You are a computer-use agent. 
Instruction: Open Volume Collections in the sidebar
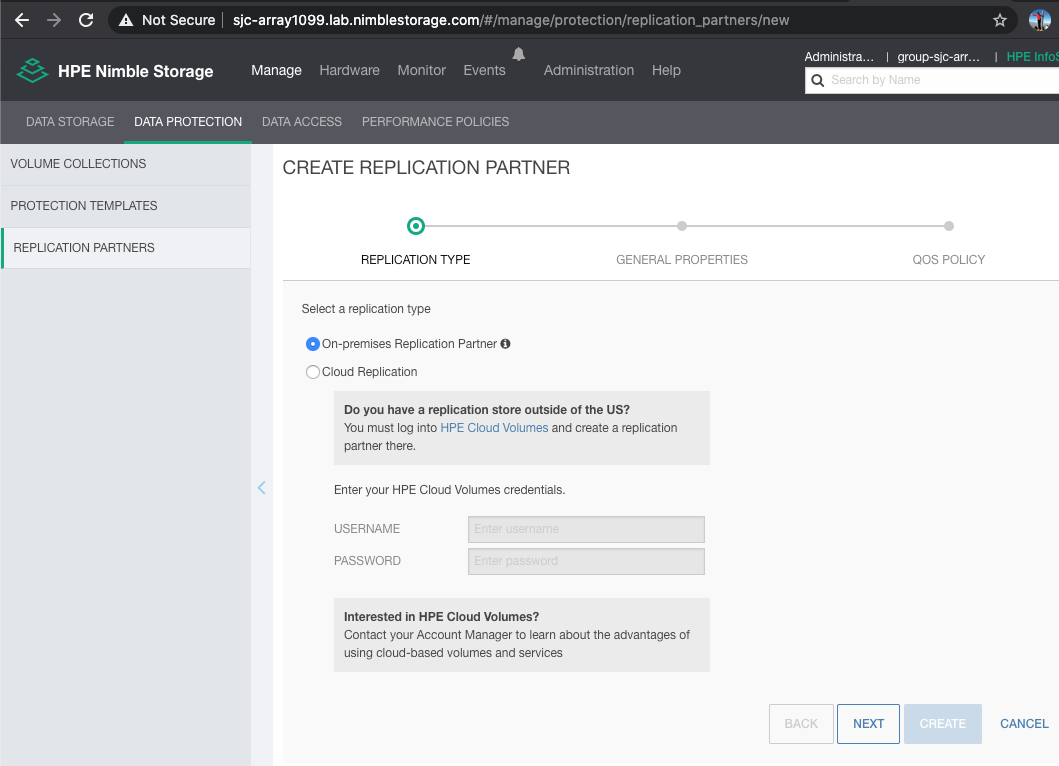(x=126, y=164)
